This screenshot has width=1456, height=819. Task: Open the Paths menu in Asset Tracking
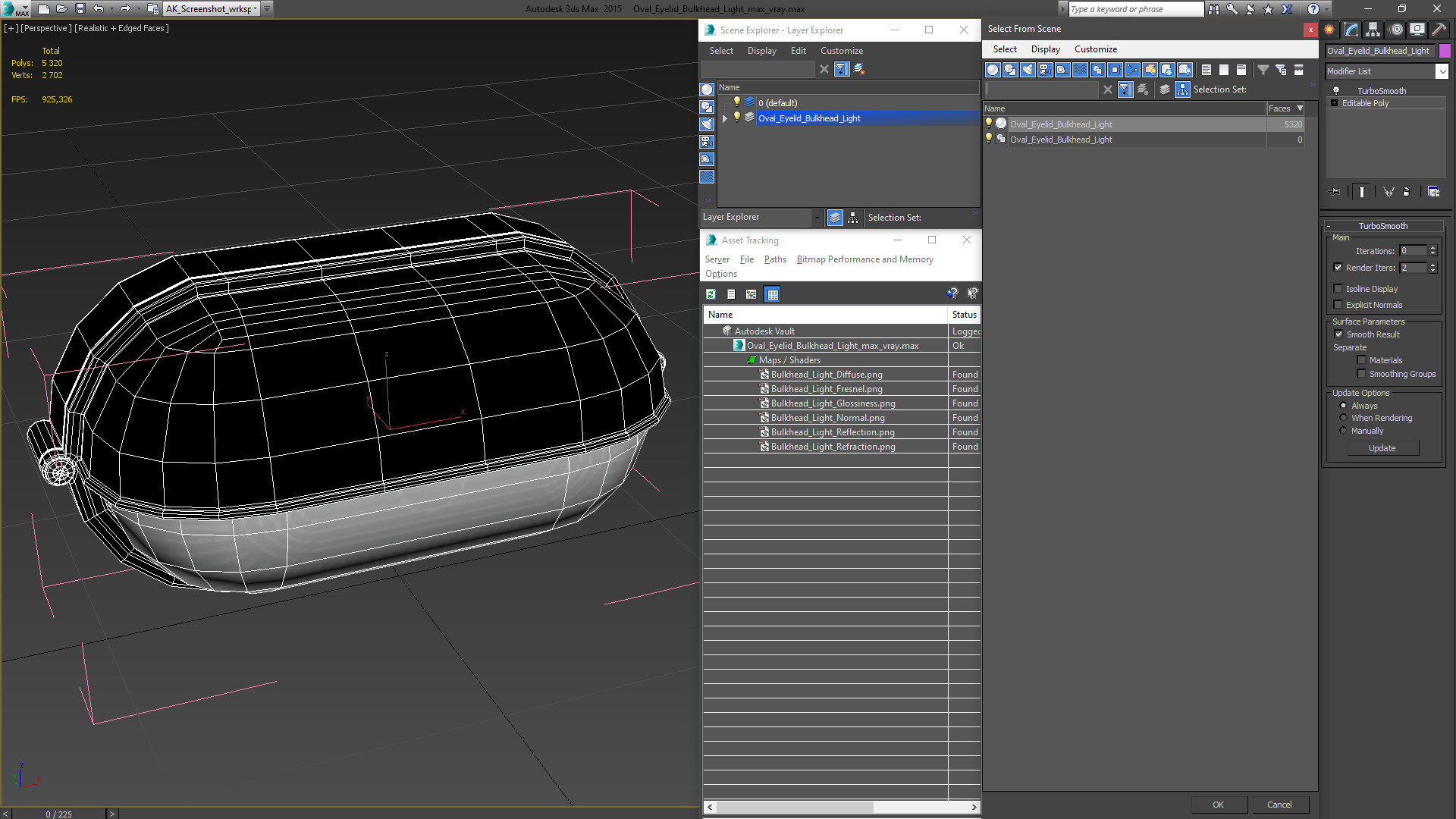point(774,259)
